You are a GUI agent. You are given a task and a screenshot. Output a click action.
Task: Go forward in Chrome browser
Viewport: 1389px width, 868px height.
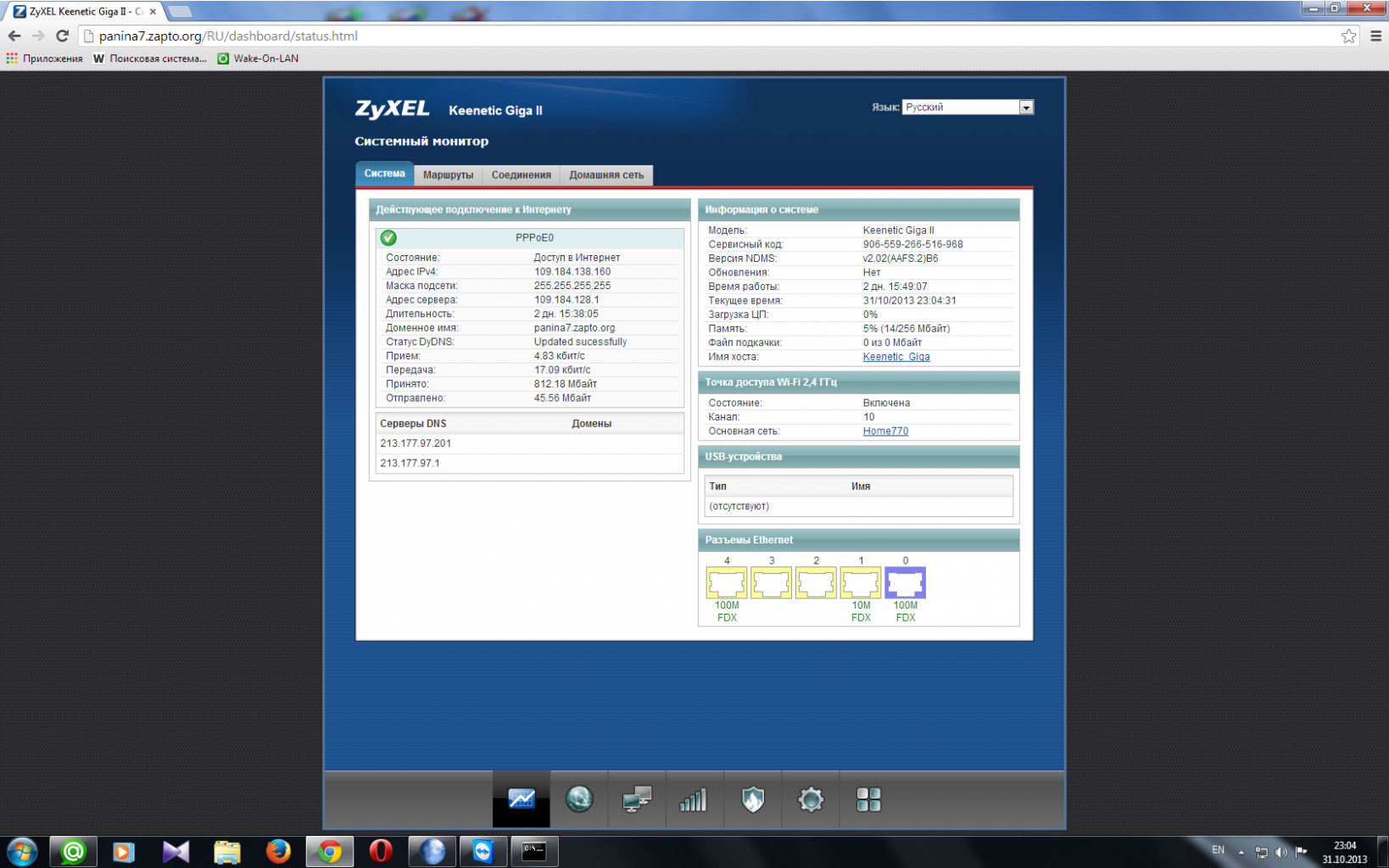(38, 36)
